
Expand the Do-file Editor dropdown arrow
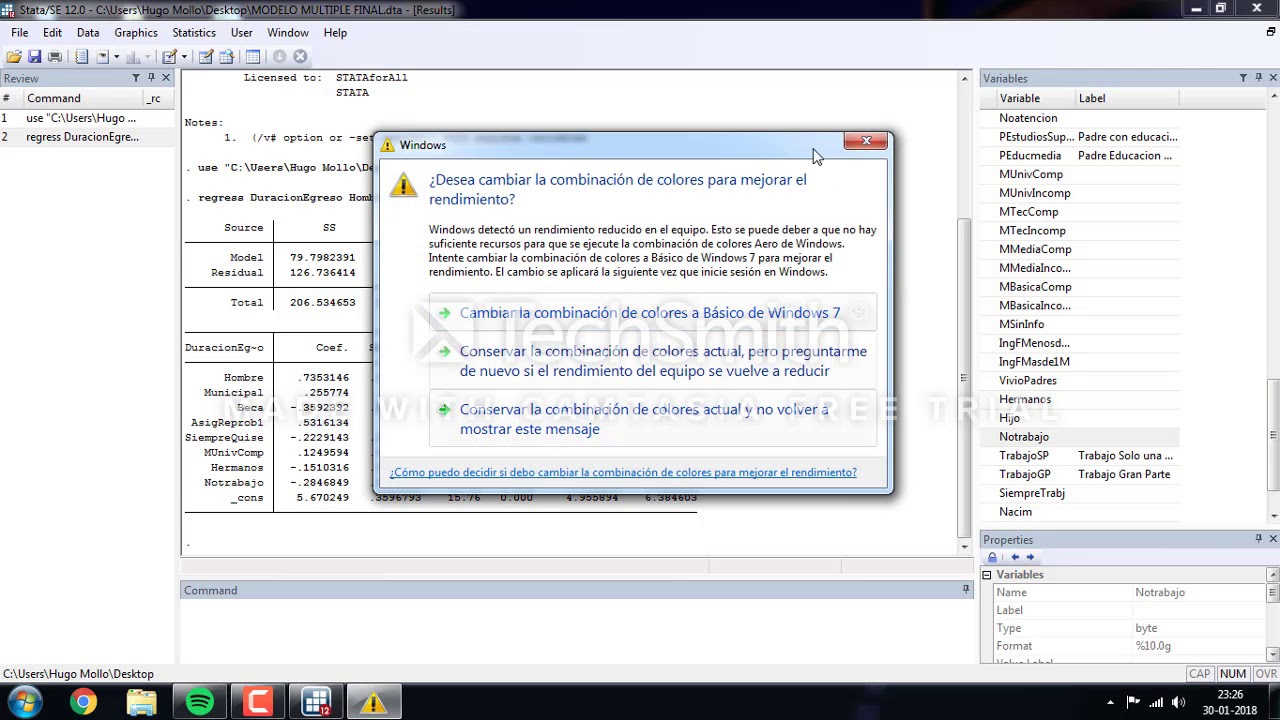point(184,57)
